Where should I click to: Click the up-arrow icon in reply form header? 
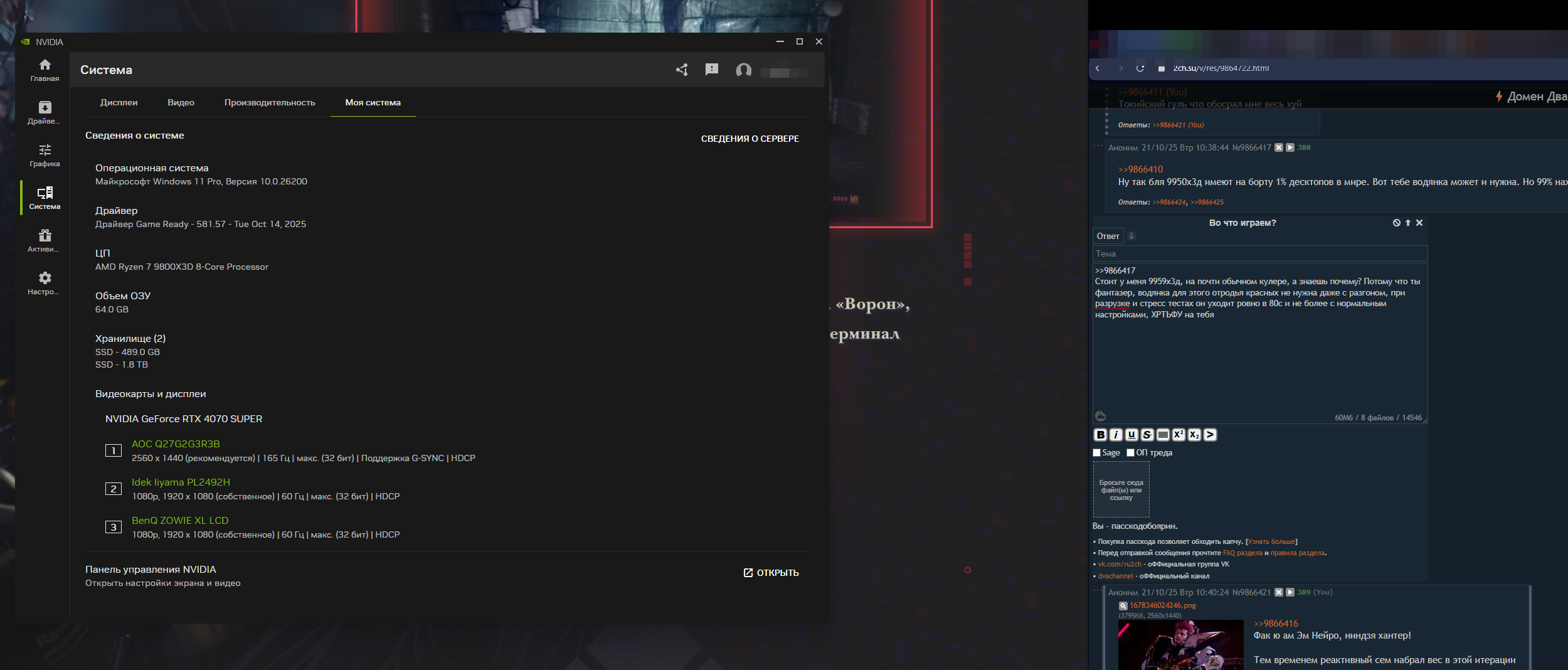pos(1408,223)
